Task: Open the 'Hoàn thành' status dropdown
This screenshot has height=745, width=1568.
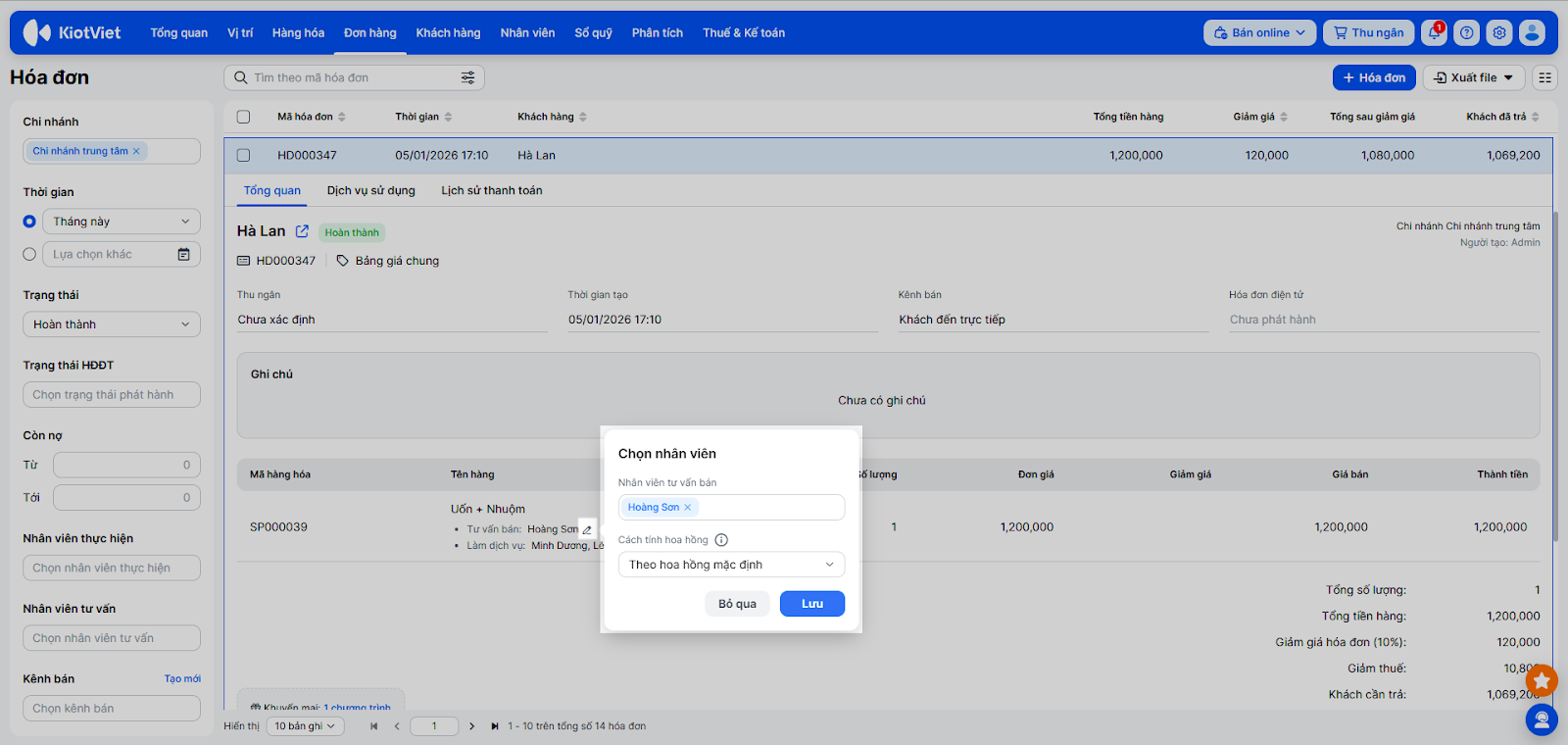Action: point(111,324)
